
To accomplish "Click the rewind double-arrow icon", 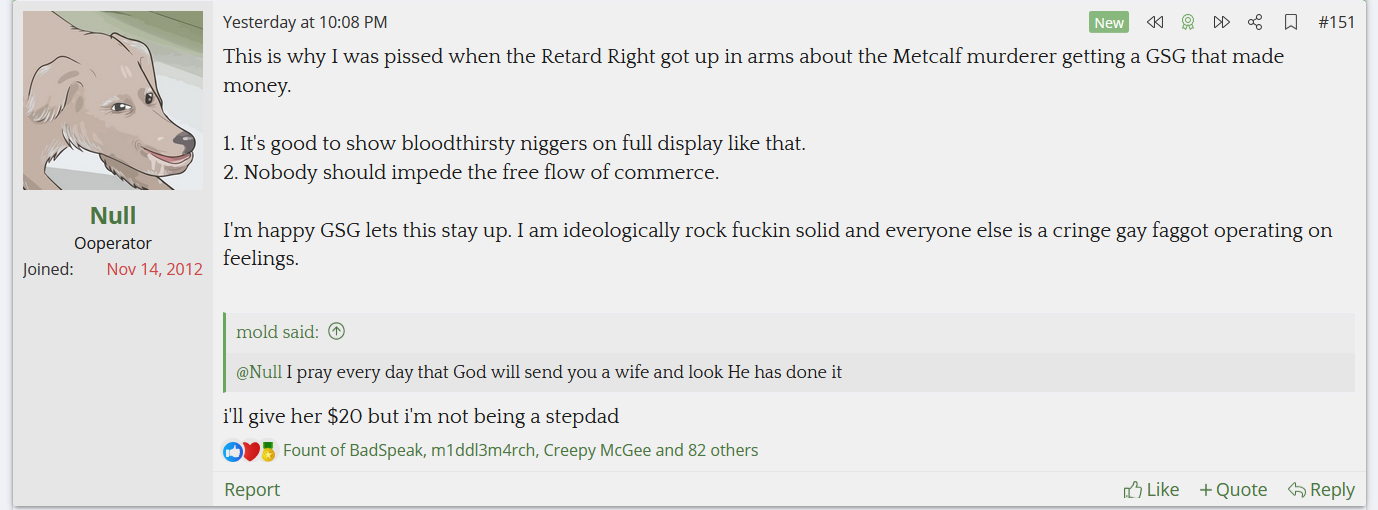I will 1155,22.
